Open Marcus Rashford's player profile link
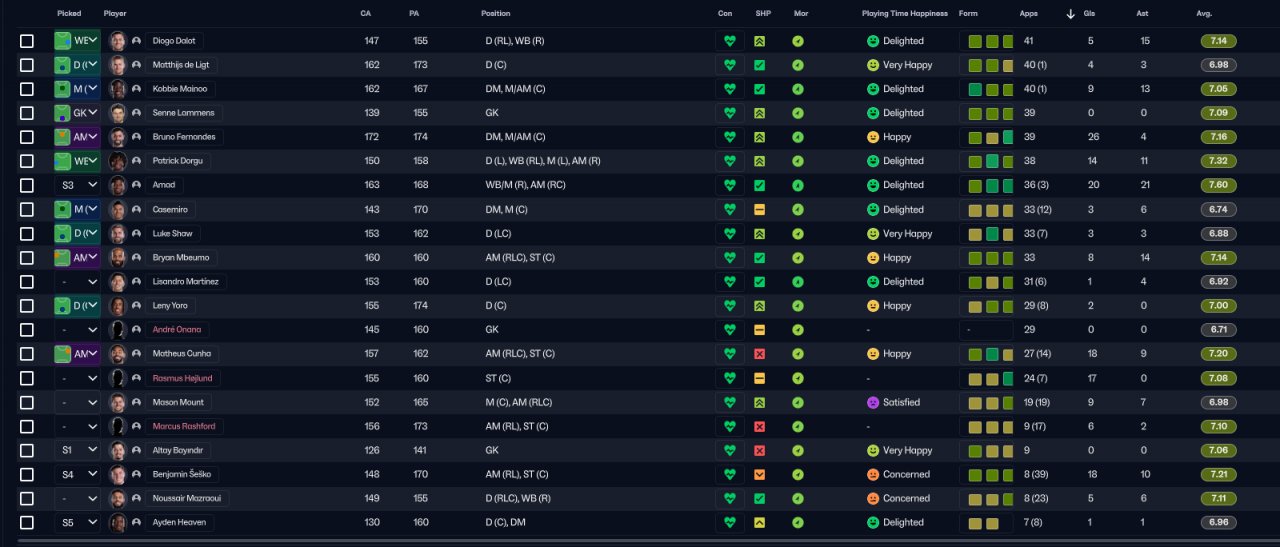Screen dimensions: 1280x547 coord(183,426)
